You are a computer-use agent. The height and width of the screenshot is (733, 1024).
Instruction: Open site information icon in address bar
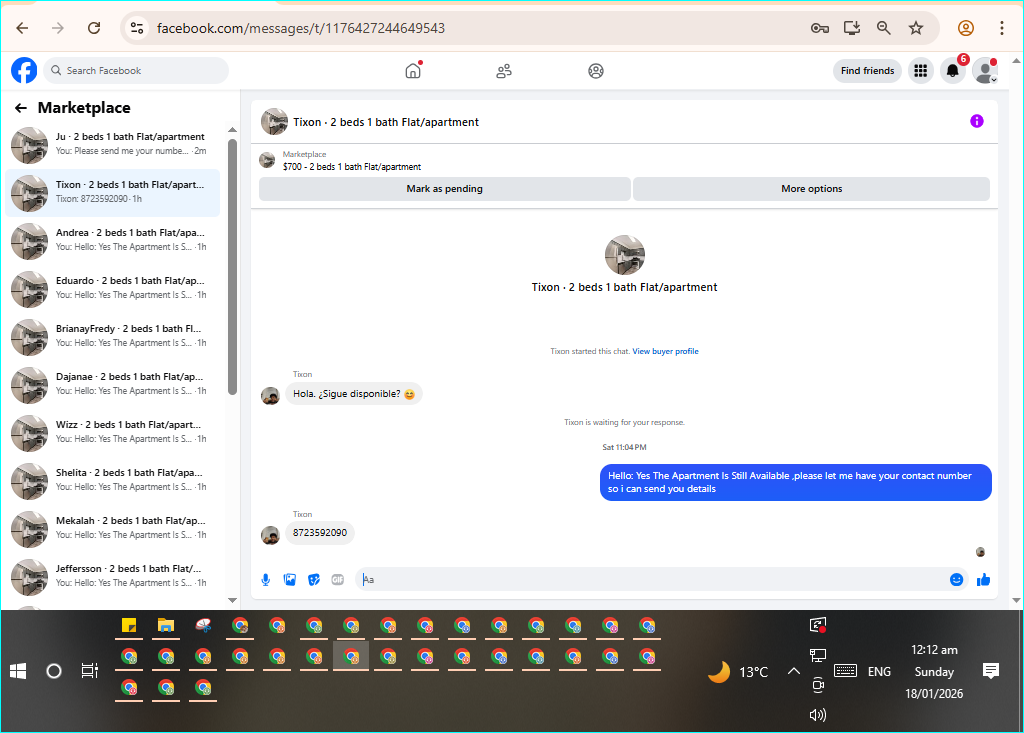point(137,28)
